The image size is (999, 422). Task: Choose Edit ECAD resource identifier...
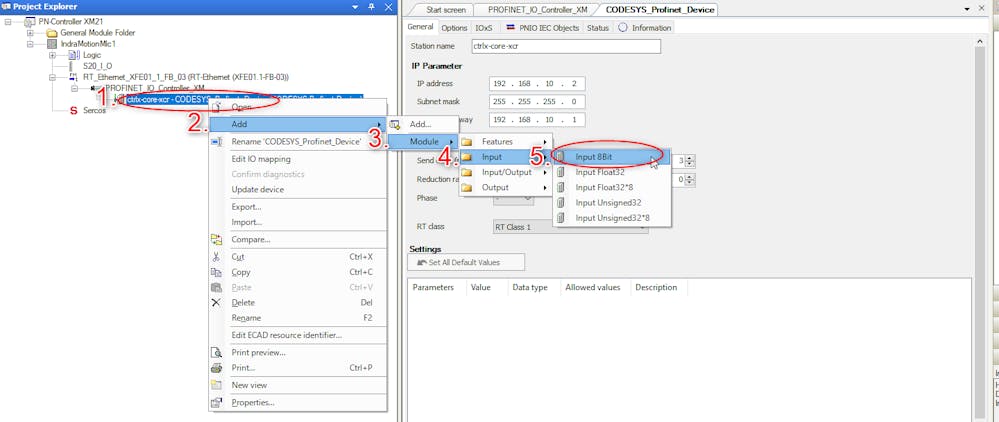298,335
